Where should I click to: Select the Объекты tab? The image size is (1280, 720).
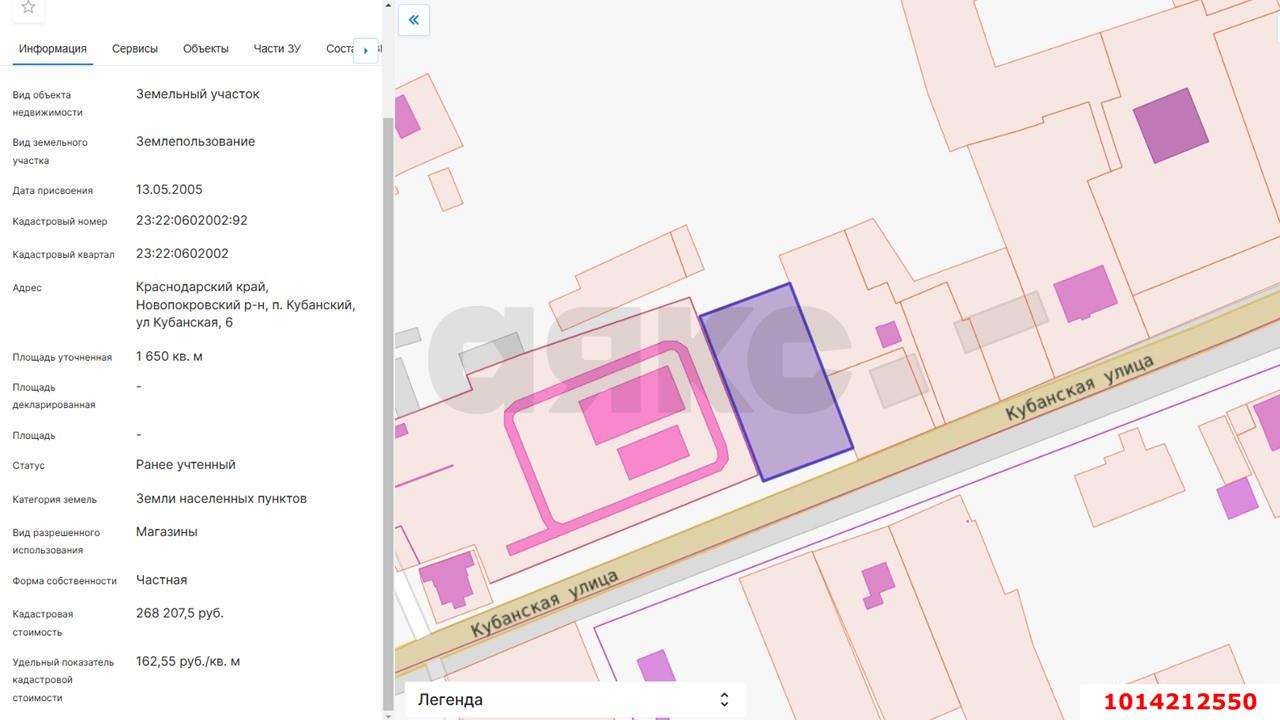pyautogui.click(x=206, y=49)
